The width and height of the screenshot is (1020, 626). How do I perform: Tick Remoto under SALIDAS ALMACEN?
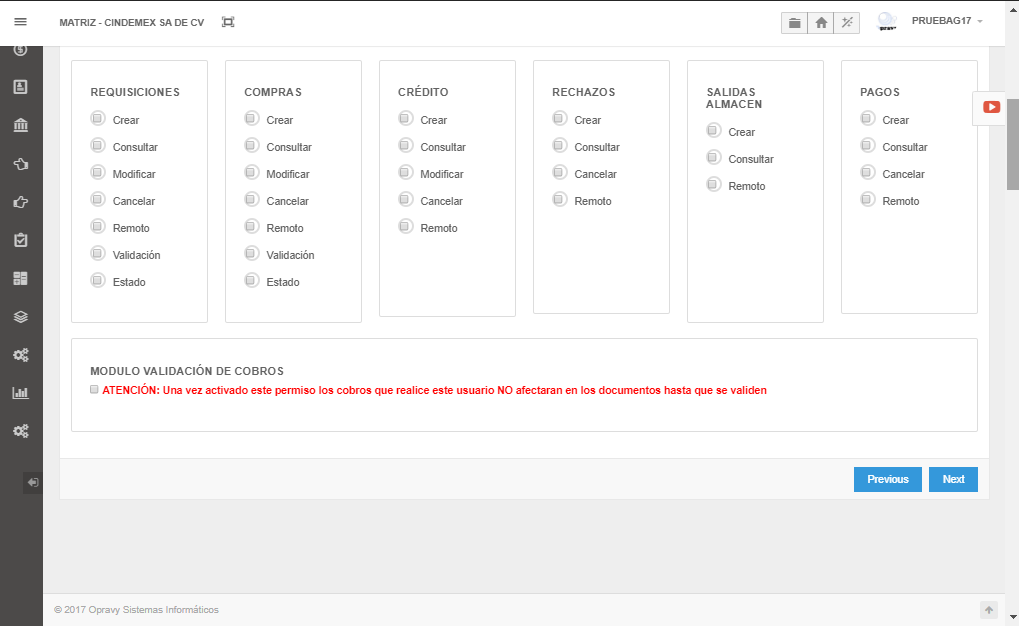pyautogui.click(x=714, y=184)
